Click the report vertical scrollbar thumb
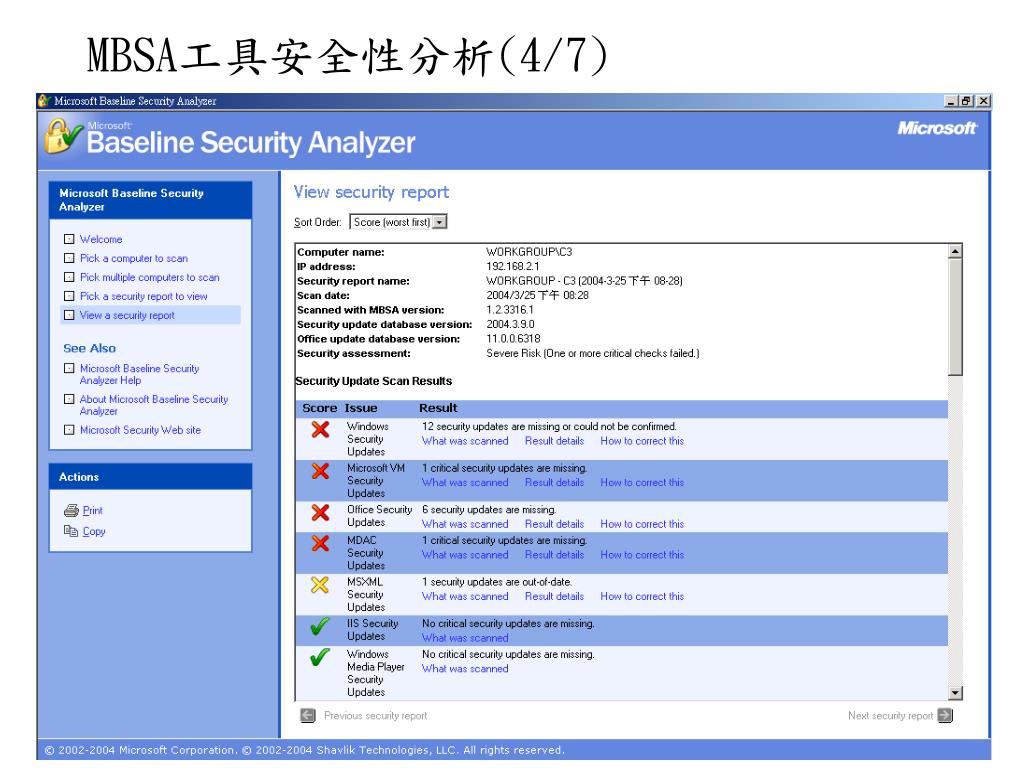Viewport: 1024px width, 768px height. point(955,317)
